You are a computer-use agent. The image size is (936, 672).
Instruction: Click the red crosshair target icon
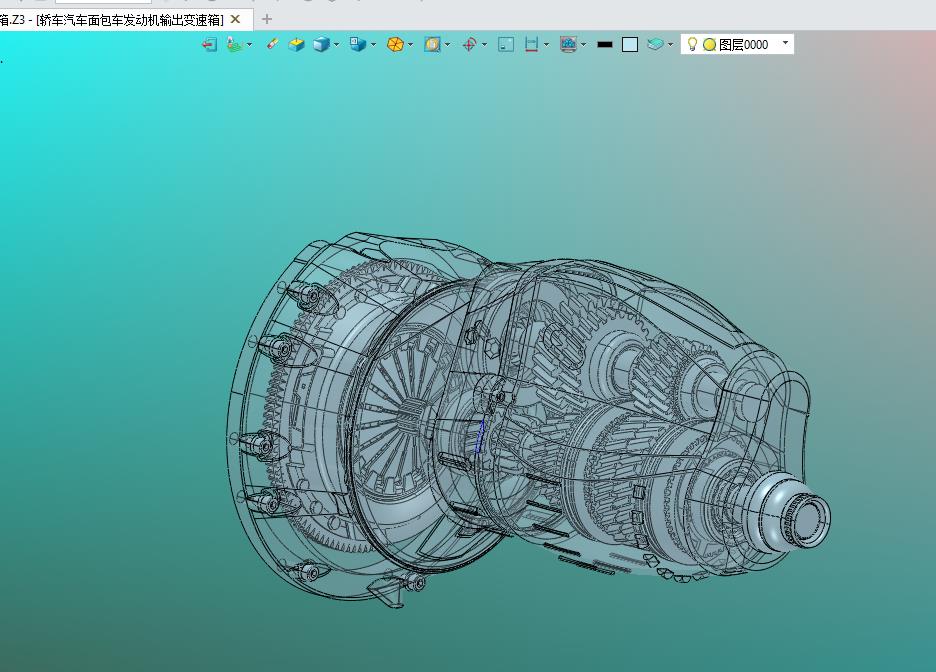pyautogui.click(x=469, y=44)
